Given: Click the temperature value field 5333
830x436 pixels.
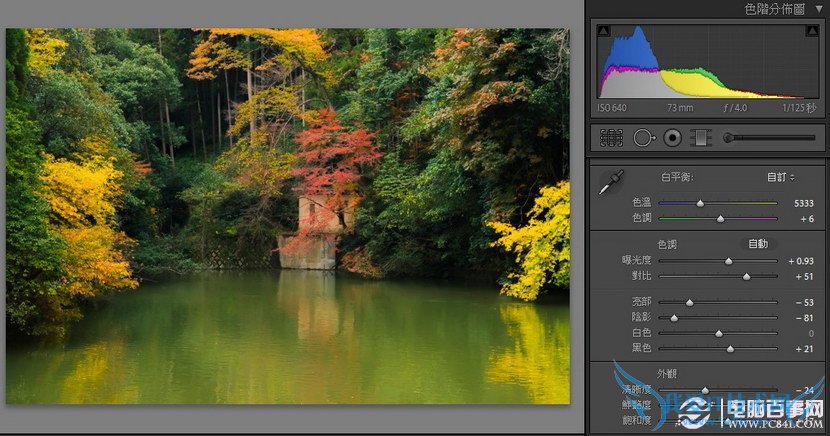Looking at the screenshot, I should pyautogui.click(x=804, y=203).
